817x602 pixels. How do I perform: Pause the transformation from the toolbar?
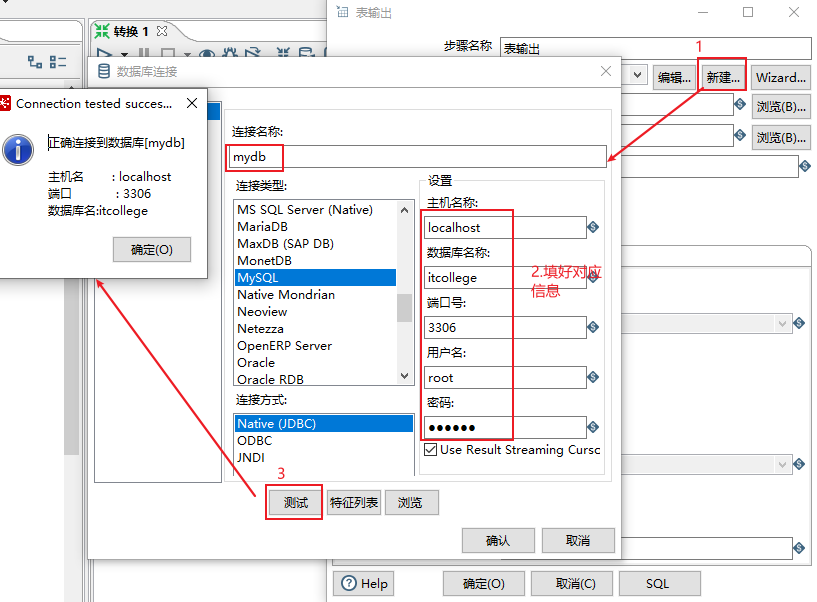pyautogui.click(x=144, y=54)
